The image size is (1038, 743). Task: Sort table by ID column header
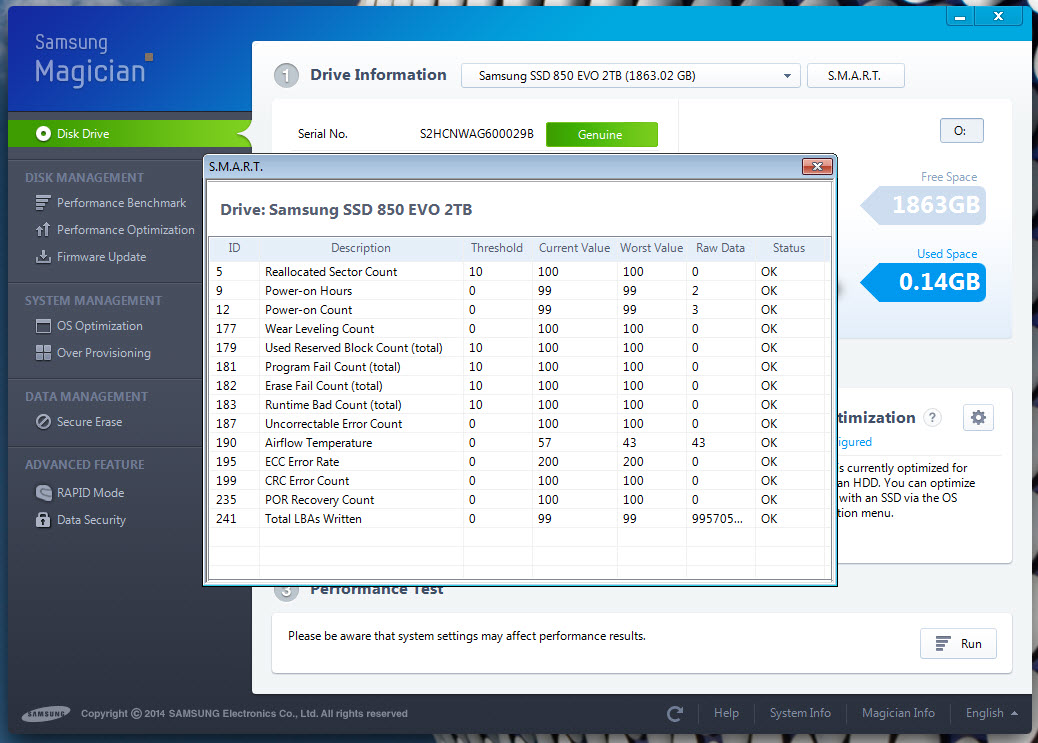[x=234, y=248]
